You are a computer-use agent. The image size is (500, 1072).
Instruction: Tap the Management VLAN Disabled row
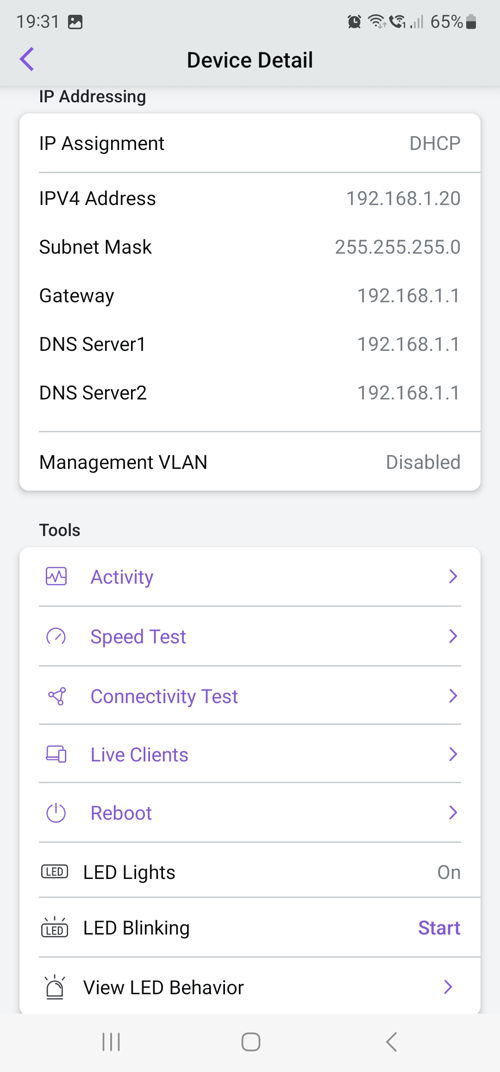[x=250, y=462]
